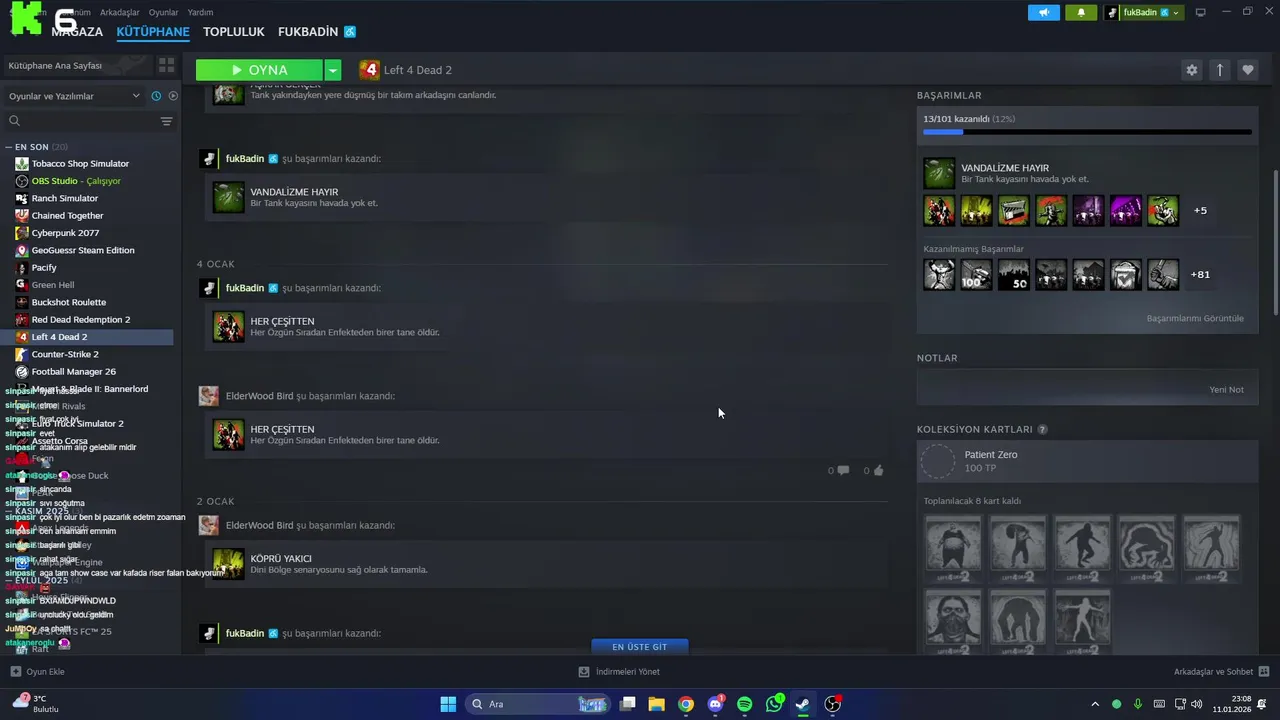Open the fukBadin account dropdown
Screen dimensions: 1280x720
(x=1144, y=12)
